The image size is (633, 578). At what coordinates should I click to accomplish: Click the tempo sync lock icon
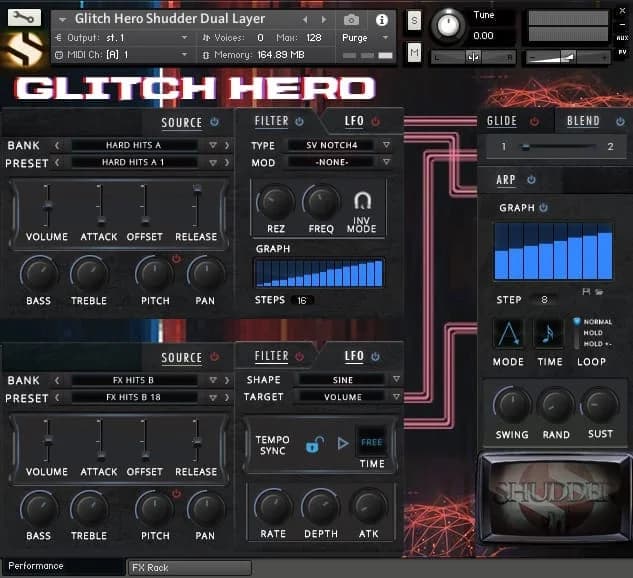click(313, 444)
